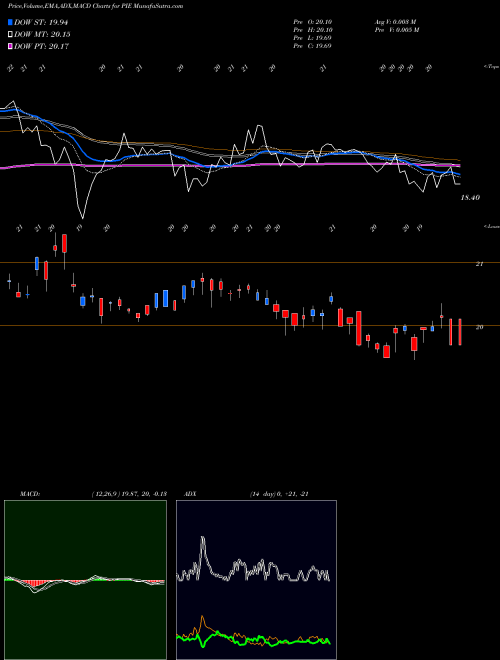This screenshot has width=500, height=660.
Task: Click the 'MACD:' panel heading
Action: (30, 494)
